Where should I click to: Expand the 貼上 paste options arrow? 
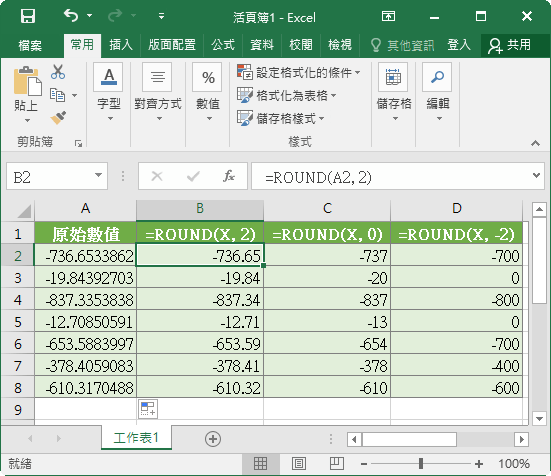point(27,120)
